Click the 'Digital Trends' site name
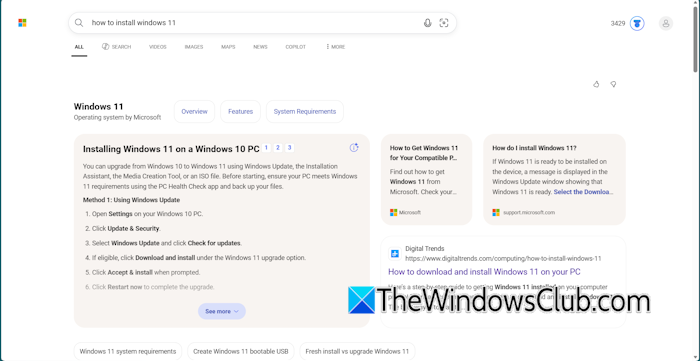The image size is (700, 361). [425, 249]
